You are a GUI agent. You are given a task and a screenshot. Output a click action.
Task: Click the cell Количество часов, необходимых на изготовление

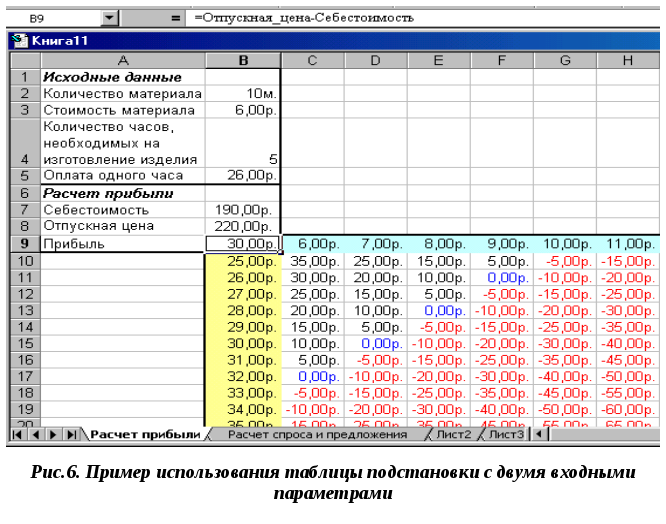point(123,143)
